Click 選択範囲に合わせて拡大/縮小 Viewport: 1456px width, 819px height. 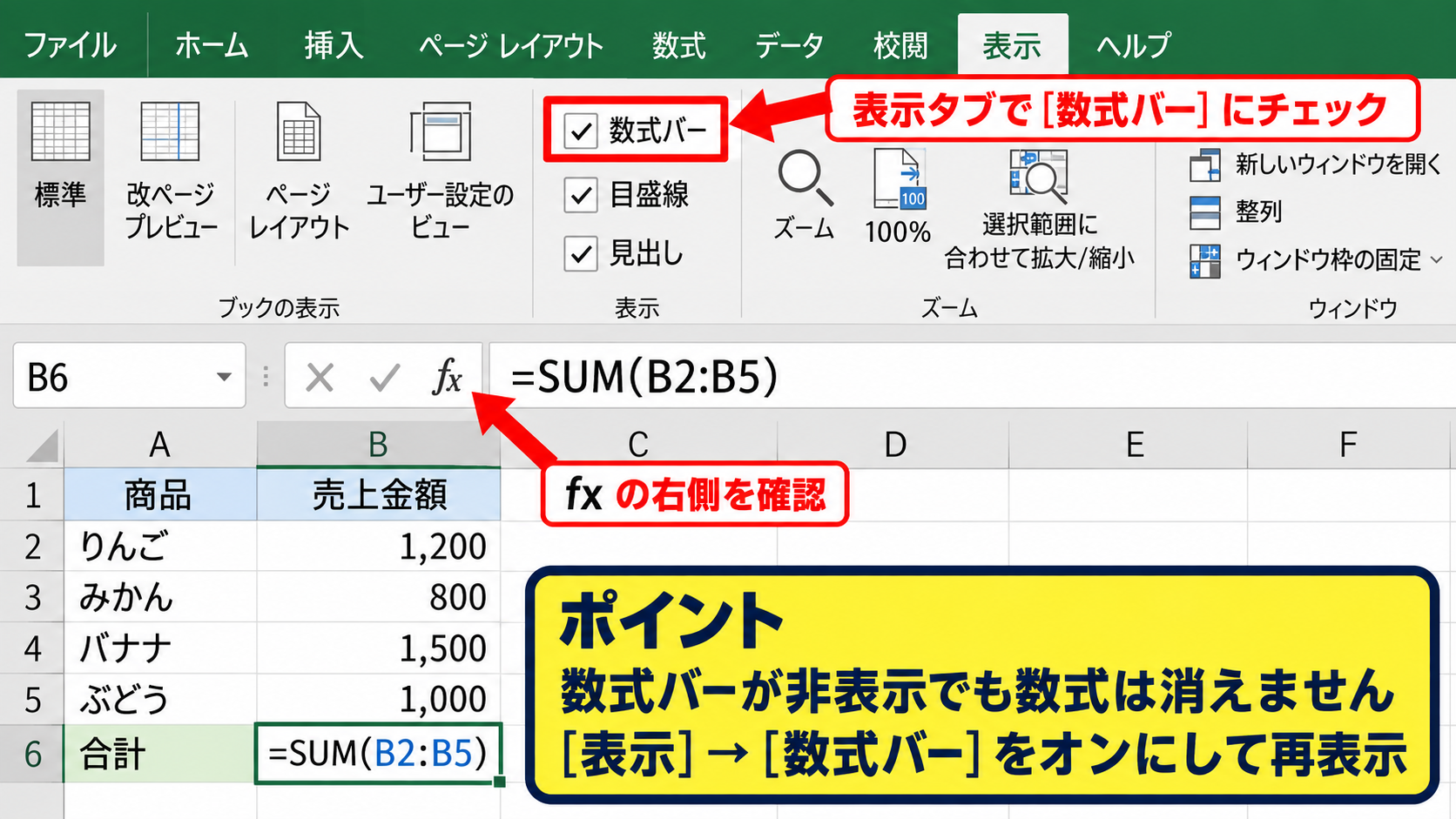click(1039, 209)
